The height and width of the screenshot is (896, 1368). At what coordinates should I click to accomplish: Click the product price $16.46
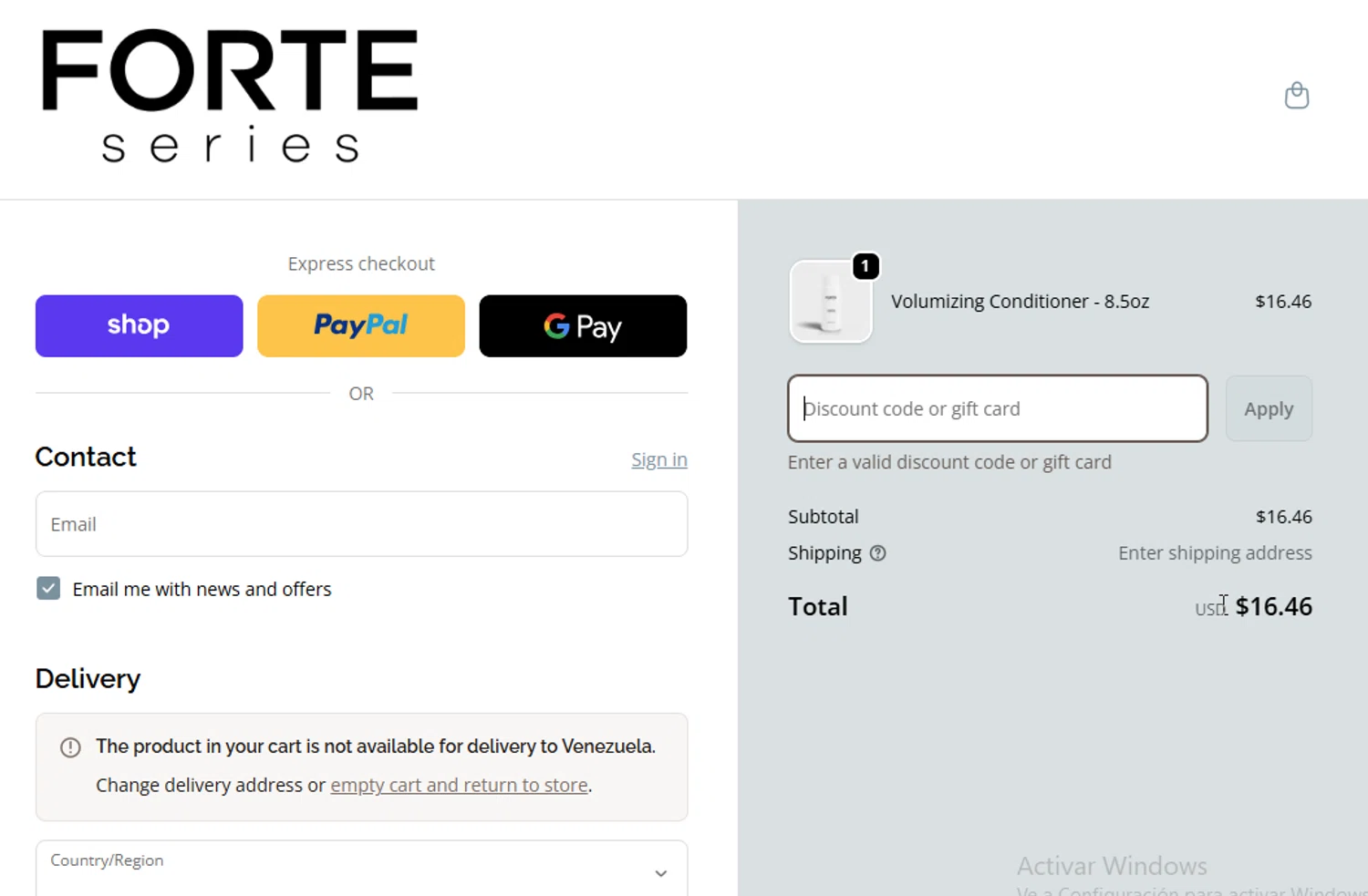(1283, 302)
